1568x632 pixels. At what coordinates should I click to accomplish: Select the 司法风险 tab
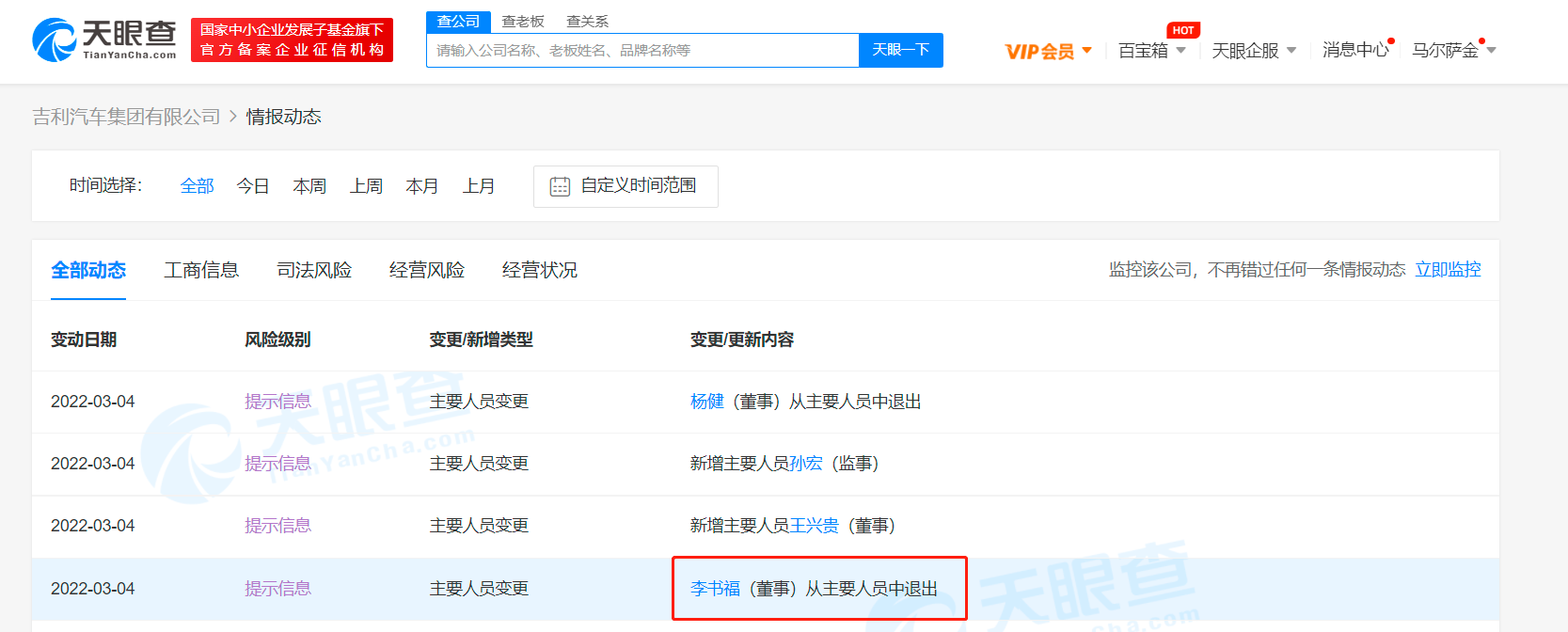click(x=314, y=270)
